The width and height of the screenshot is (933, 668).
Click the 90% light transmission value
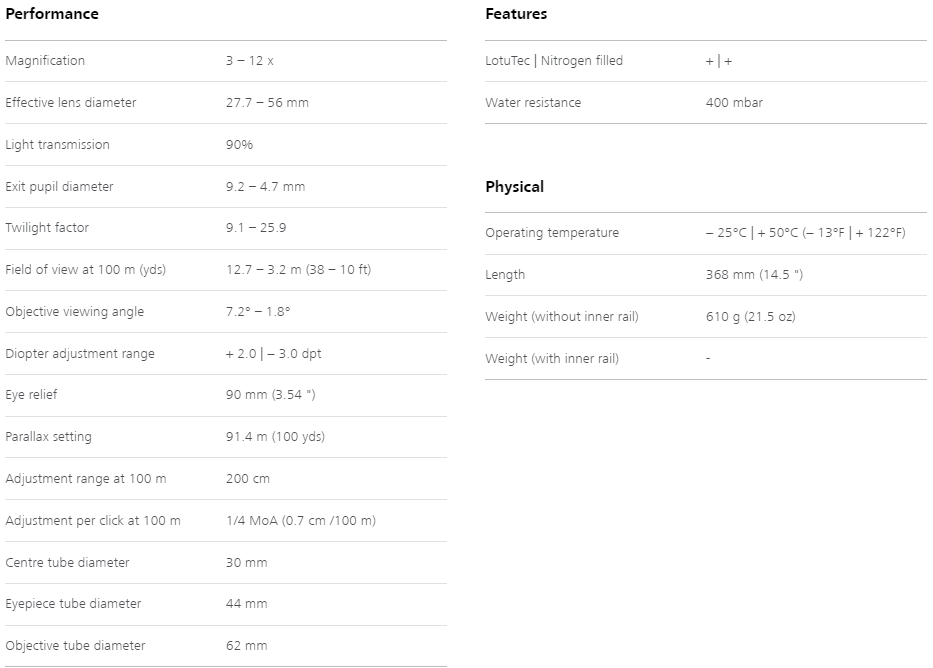[x=239, y=145]
